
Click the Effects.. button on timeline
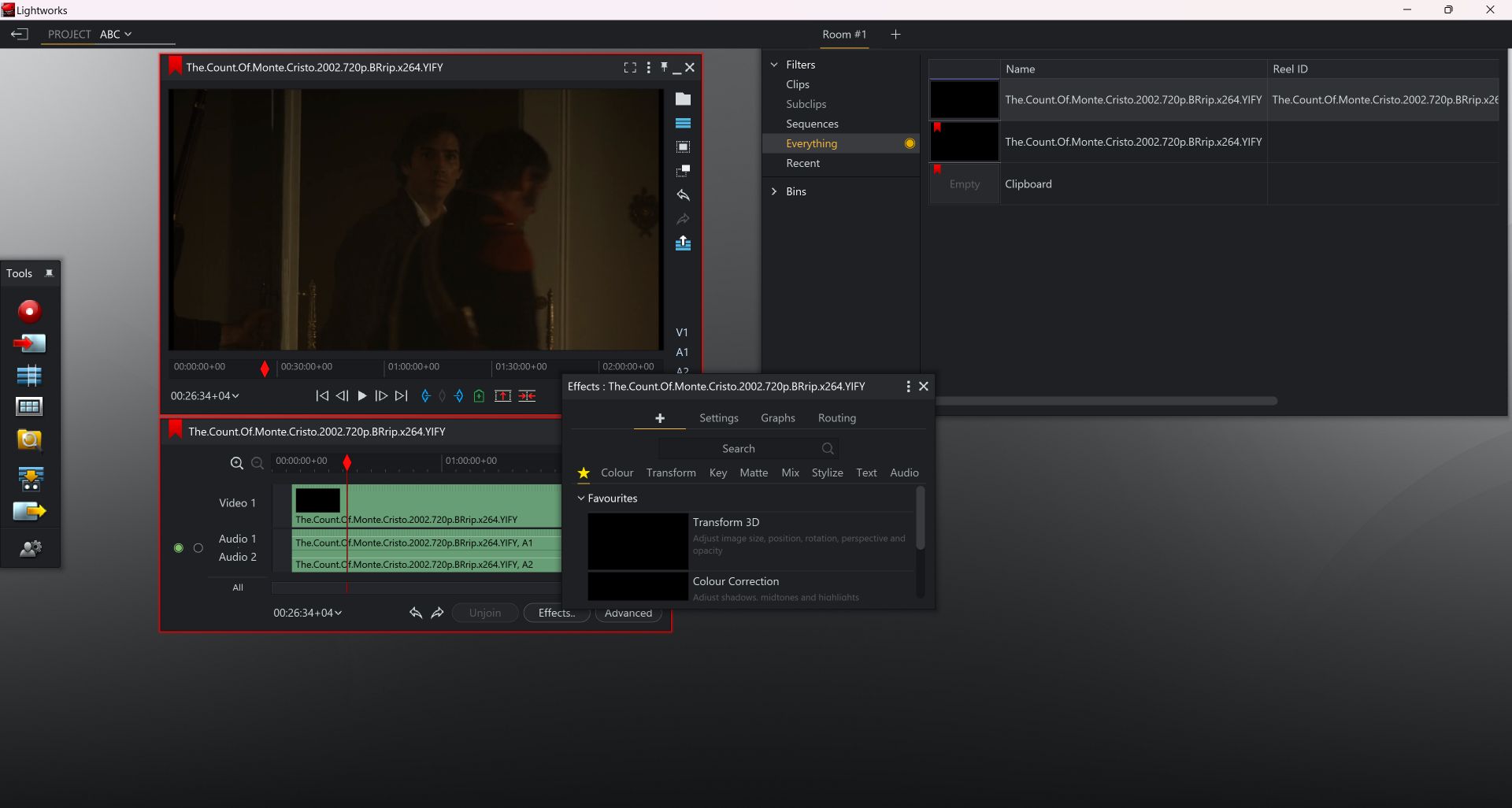coord(557,613)
